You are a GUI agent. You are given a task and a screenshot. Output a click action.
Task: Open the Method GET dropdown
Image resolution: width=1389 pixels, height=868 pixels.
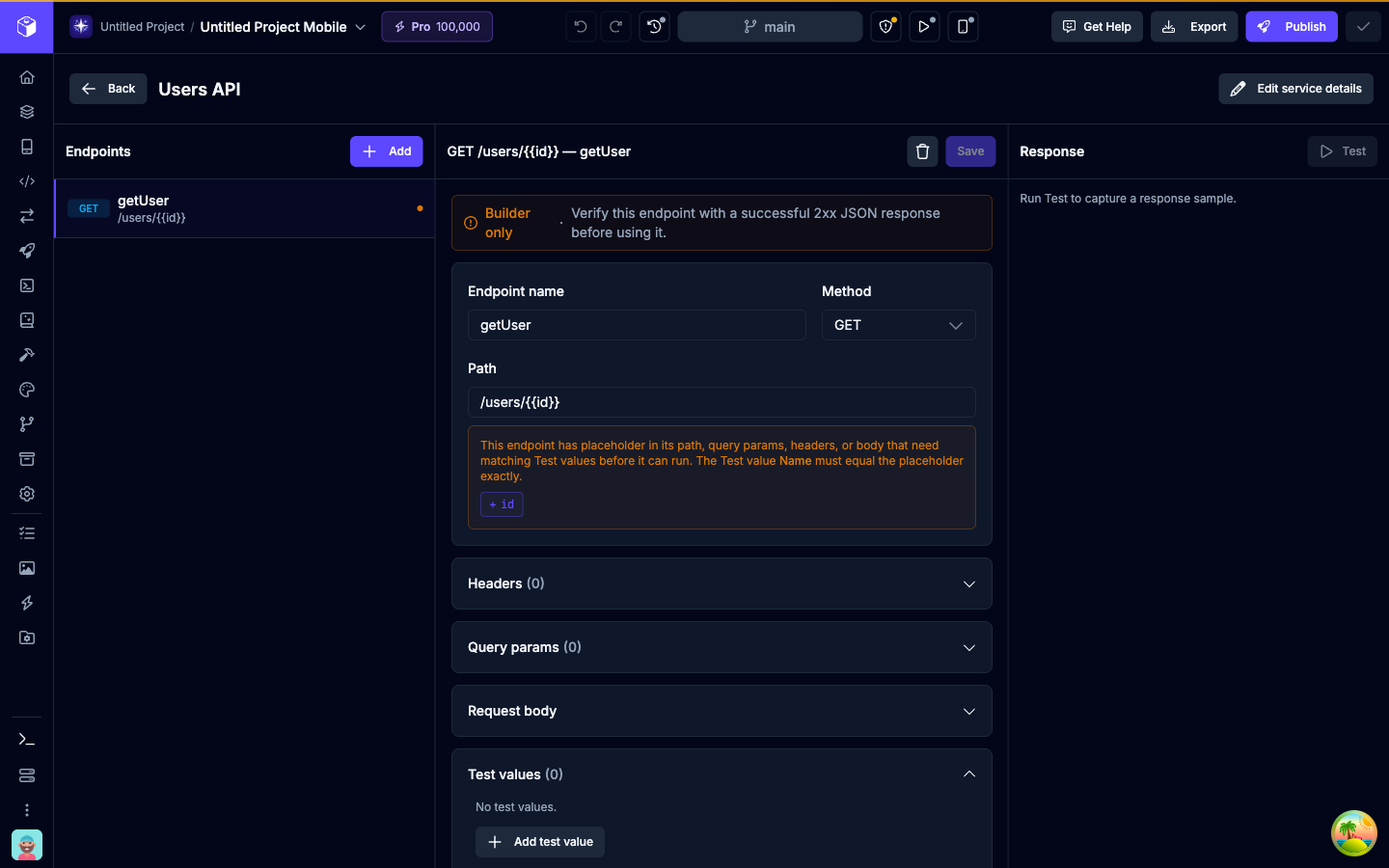click(x=898, y=325)
